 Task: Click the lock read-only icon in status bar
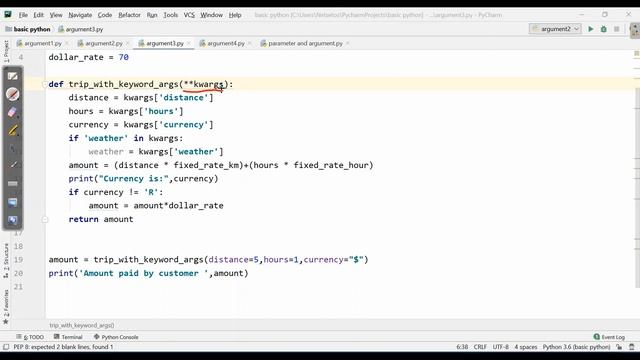(x=619, y=347)
